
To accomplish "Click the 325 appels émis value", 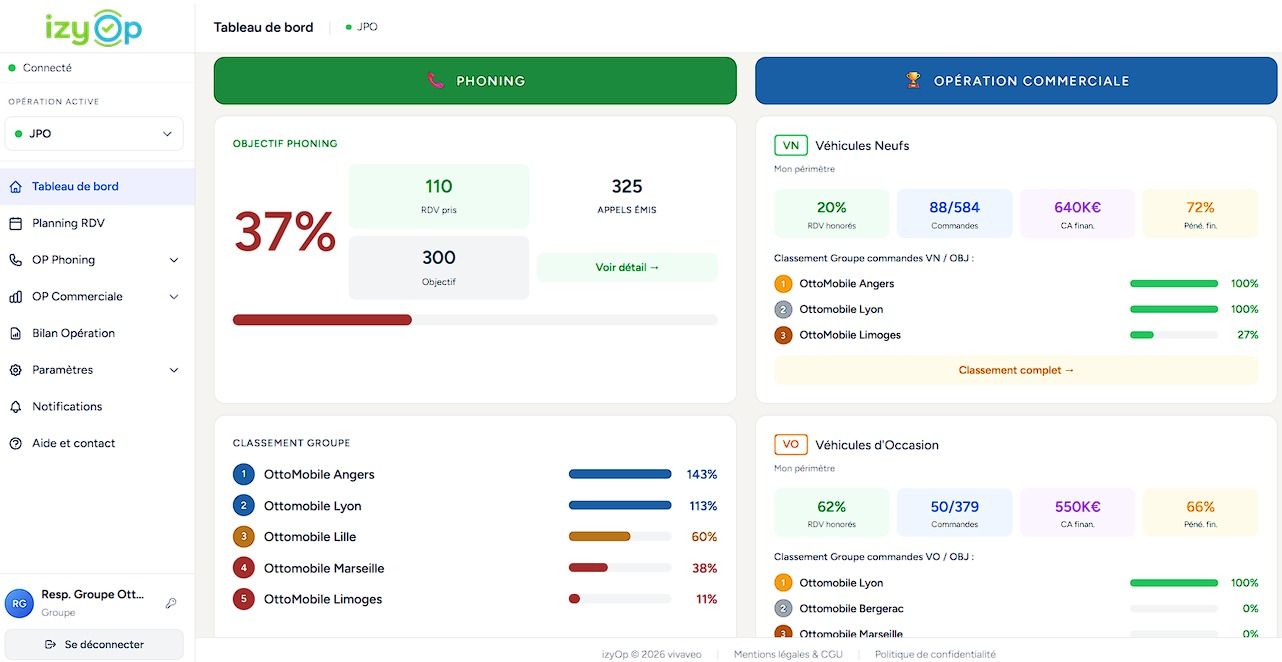I will 627,187.
